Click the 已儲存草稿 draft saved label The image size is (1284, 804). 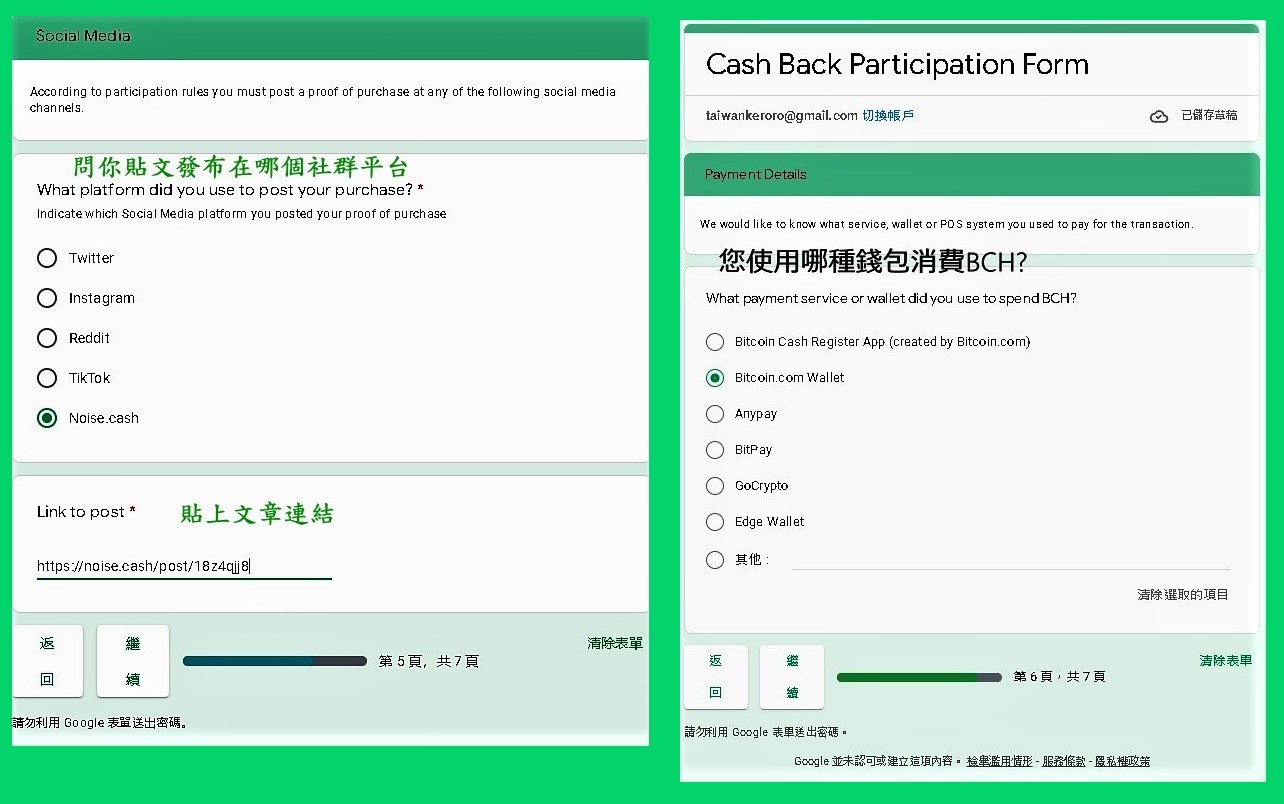(x=1209, y=116)
